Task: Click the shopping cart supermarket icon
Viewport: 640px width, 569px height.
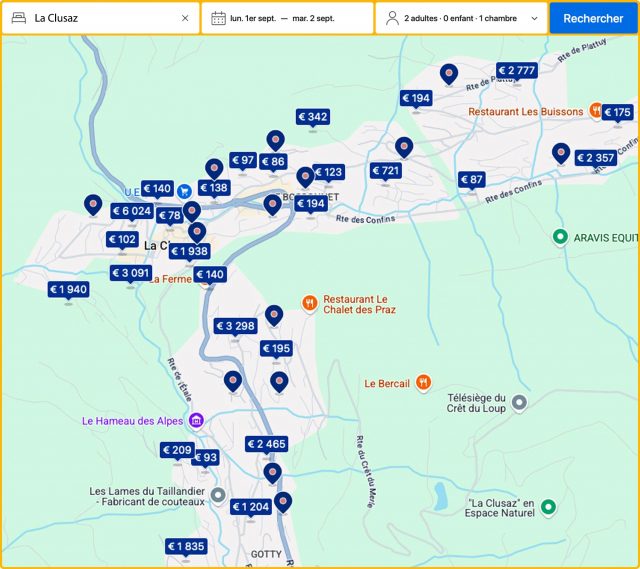Action: pyautogui.click(x=184, y=190)
